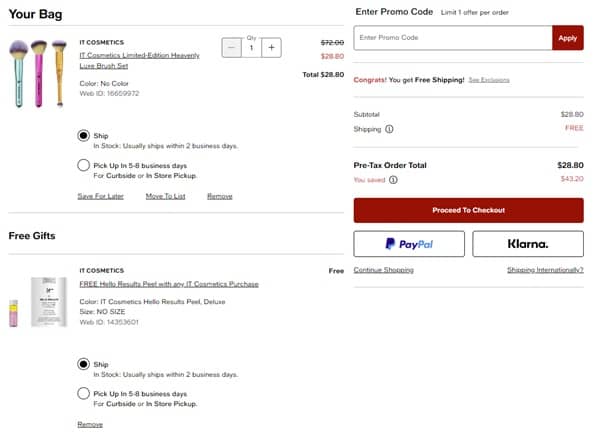Click Move To List link
The image size is (600, 437).
point(165,196)
